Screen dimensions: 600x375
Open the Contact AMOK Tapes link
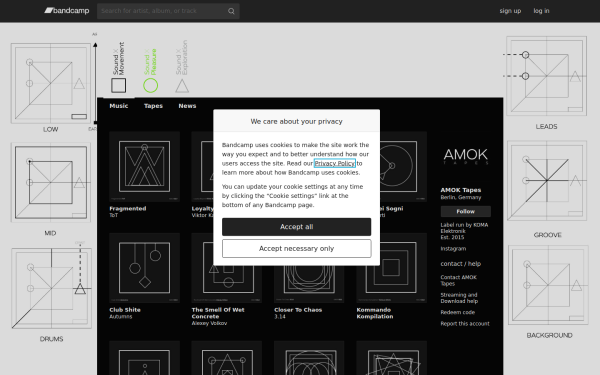tap(458, 280)
